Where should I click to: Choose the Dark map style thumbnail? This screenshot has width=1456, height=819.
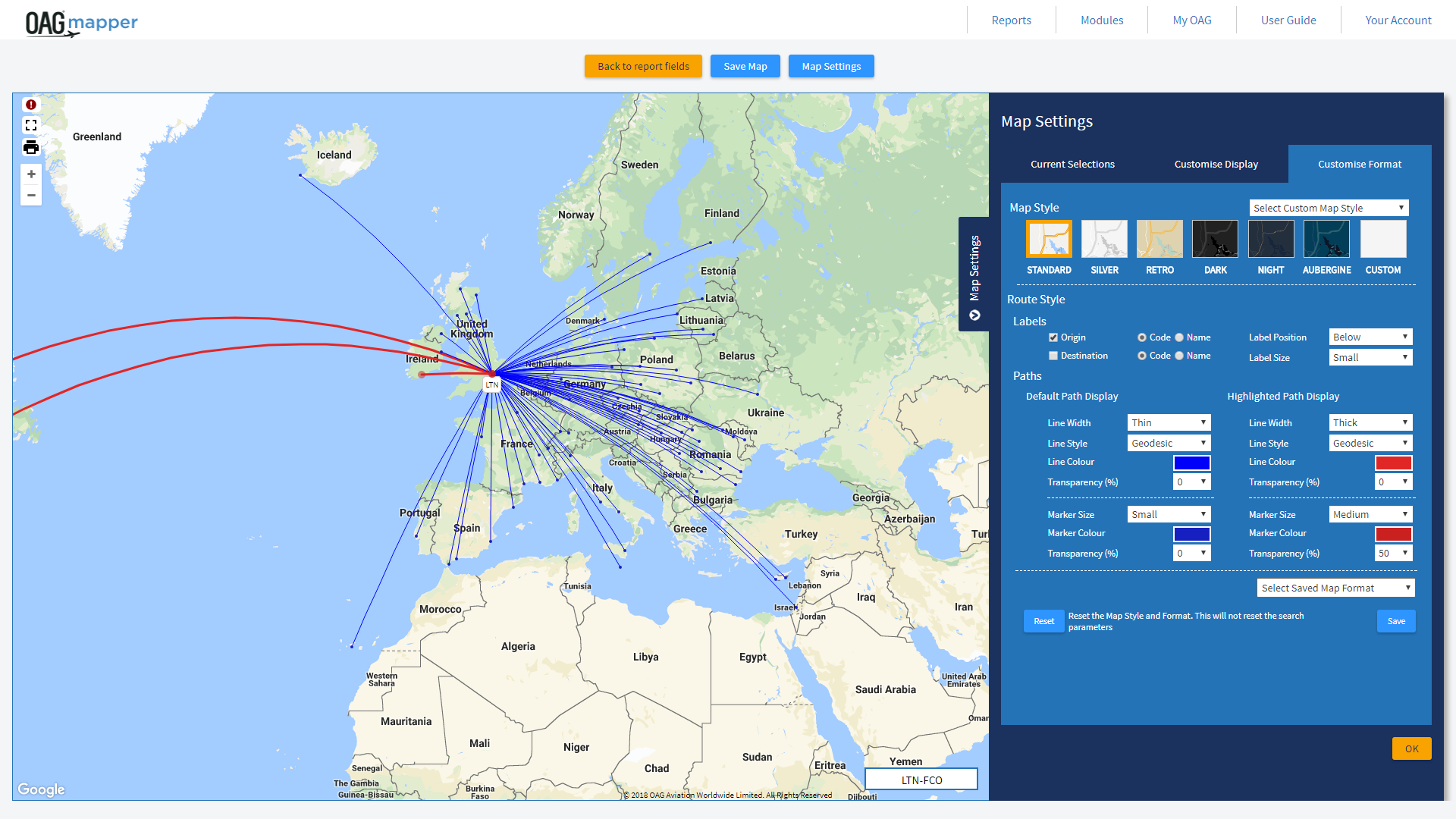(x=1215, y=240)
